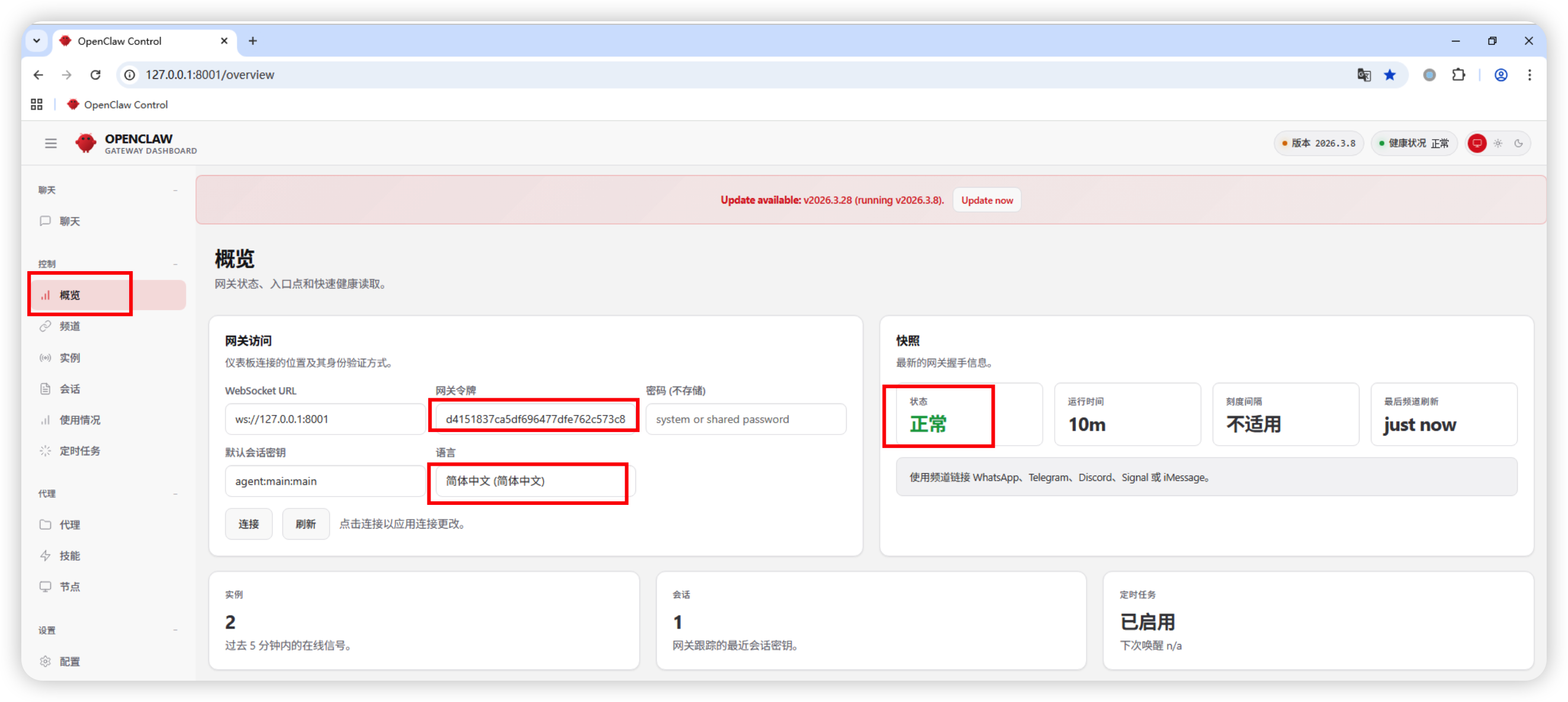
Task: Open the 频道 sidebar item
Action: 69,327
